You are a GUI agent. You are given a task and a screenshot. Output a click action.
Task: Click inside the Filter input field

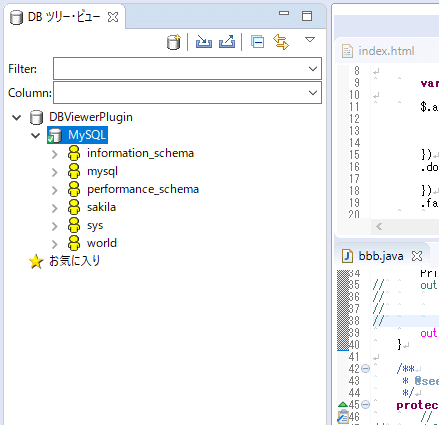click(x=180, y=69)
